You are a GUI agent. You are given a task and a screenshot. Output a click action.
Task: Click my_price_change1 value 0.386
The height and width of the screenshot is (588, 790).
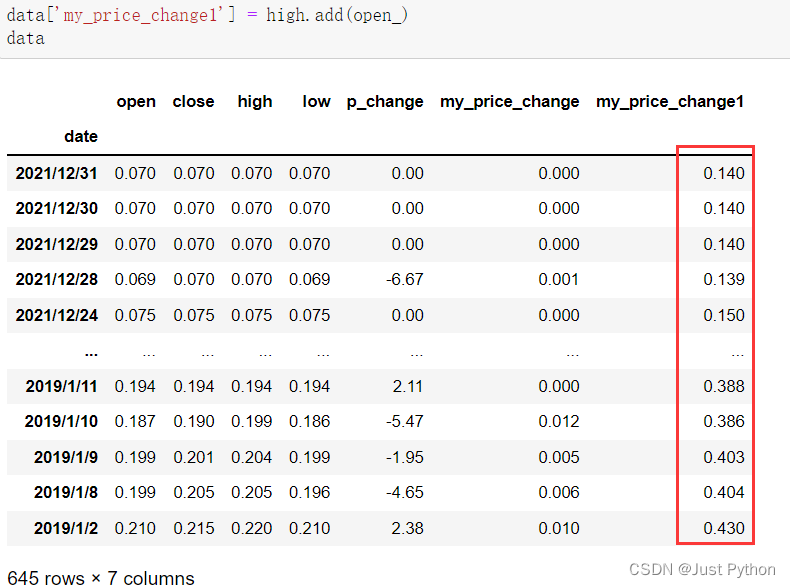[724, 422]
